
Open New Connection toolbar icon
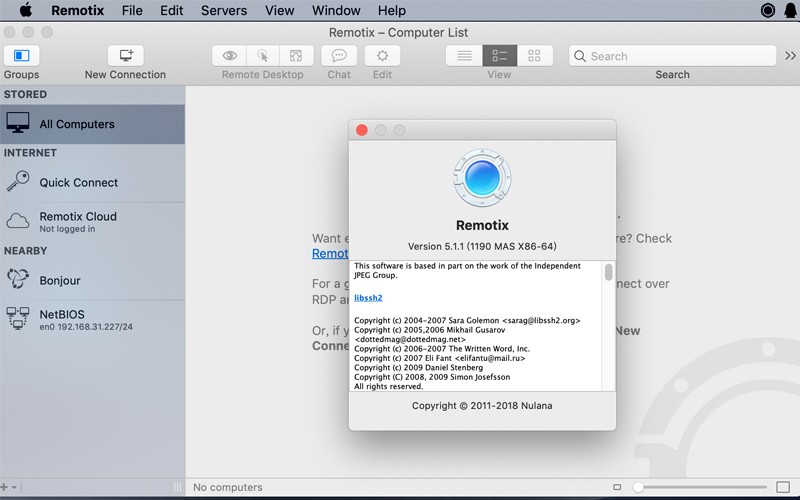126,56
